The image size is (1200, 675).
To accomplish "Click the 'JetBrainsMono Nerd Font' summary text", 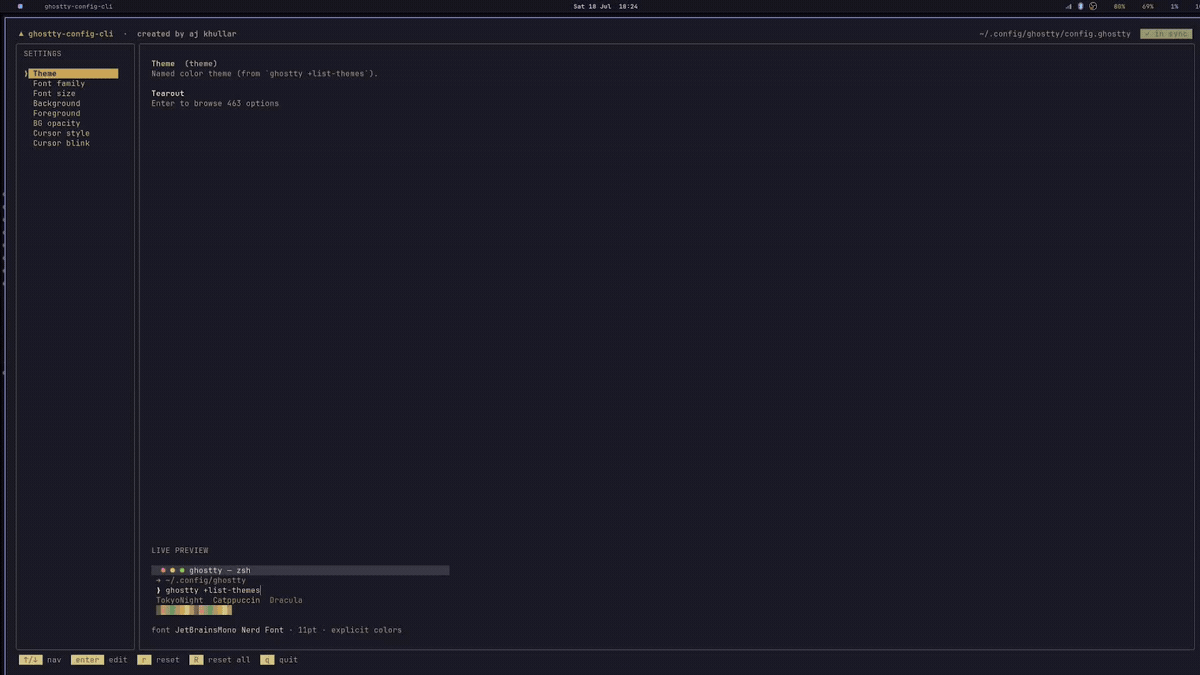I will (x=229, y=630).
